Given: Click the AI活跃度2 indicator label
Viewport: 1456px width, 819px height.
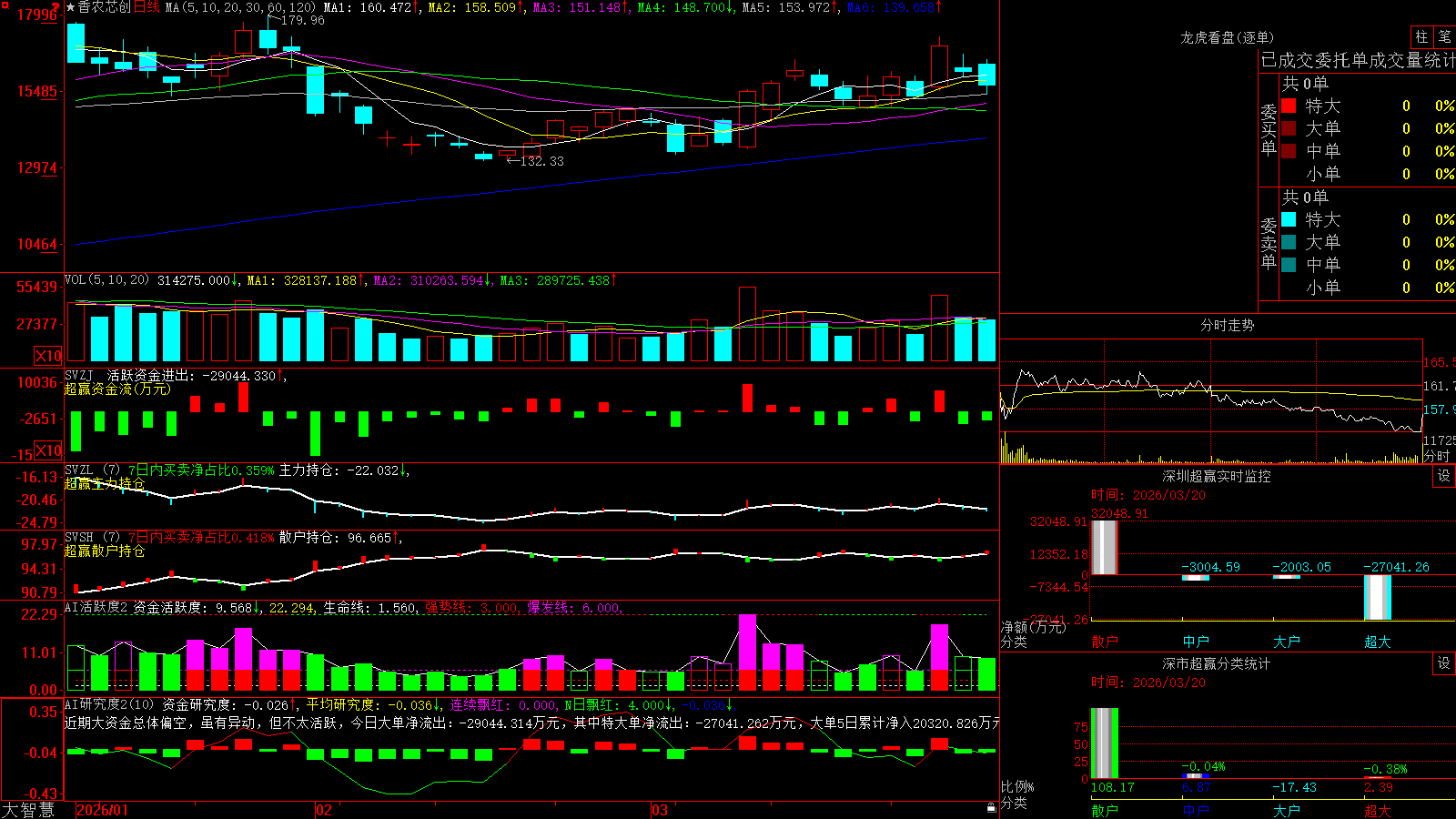Looking at the screenshot, I should tap(96, 607).
